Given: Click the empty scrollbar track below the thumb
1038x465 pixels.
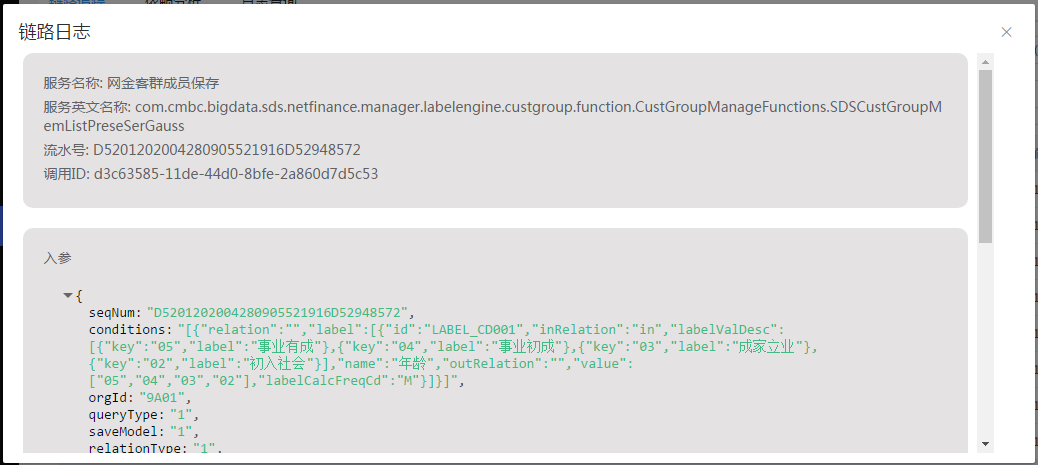Looking at the screenshot, I should [x=985, y=340].
